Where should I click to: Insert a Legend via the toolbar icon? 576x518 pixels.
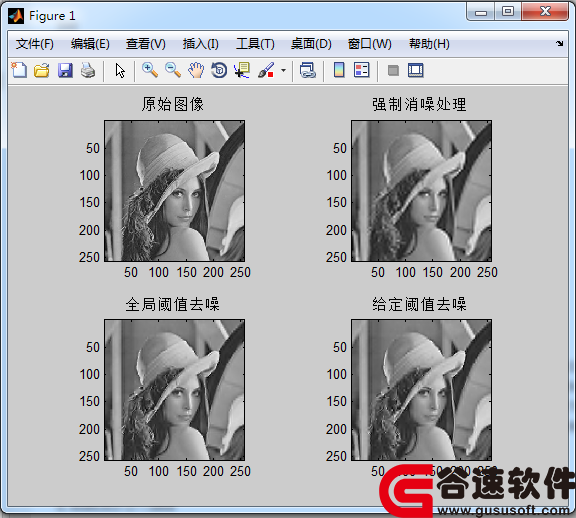pyautogui.click(x=361, y=70)
